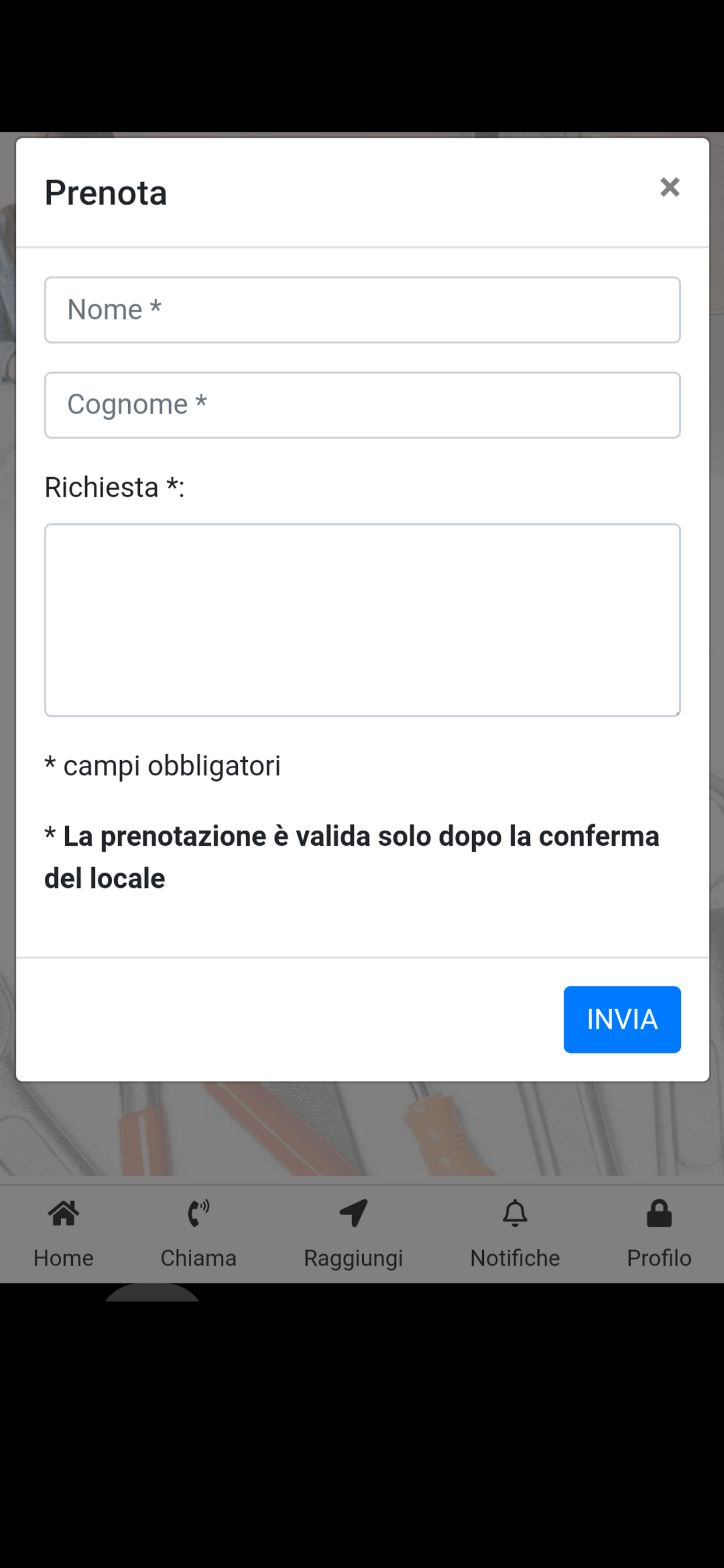Send the booking with the INVIA button
Viewport: 724px width, 1568px height.
622,1020
